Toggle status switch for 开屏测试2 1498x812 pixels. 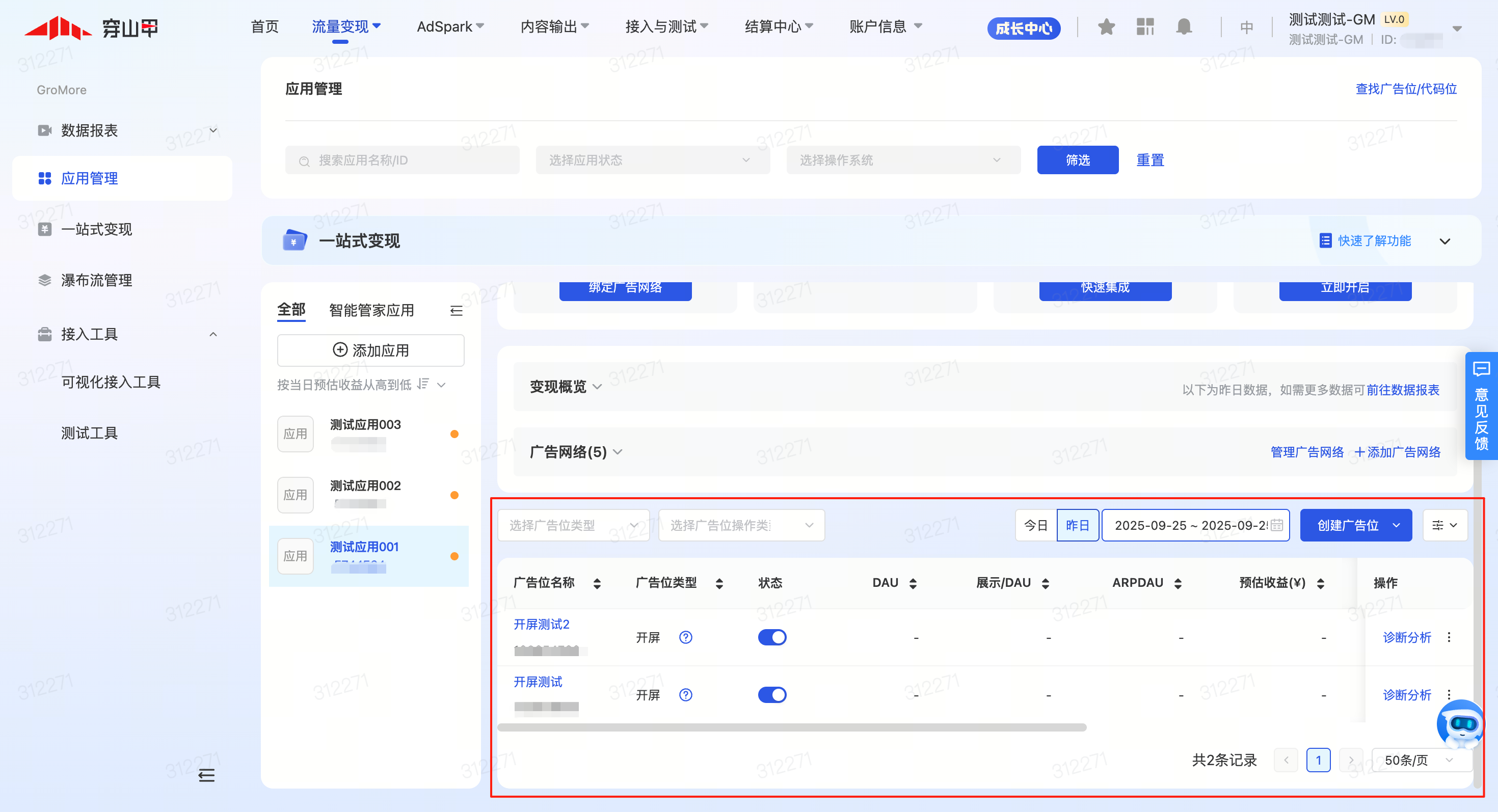point(772,638)
